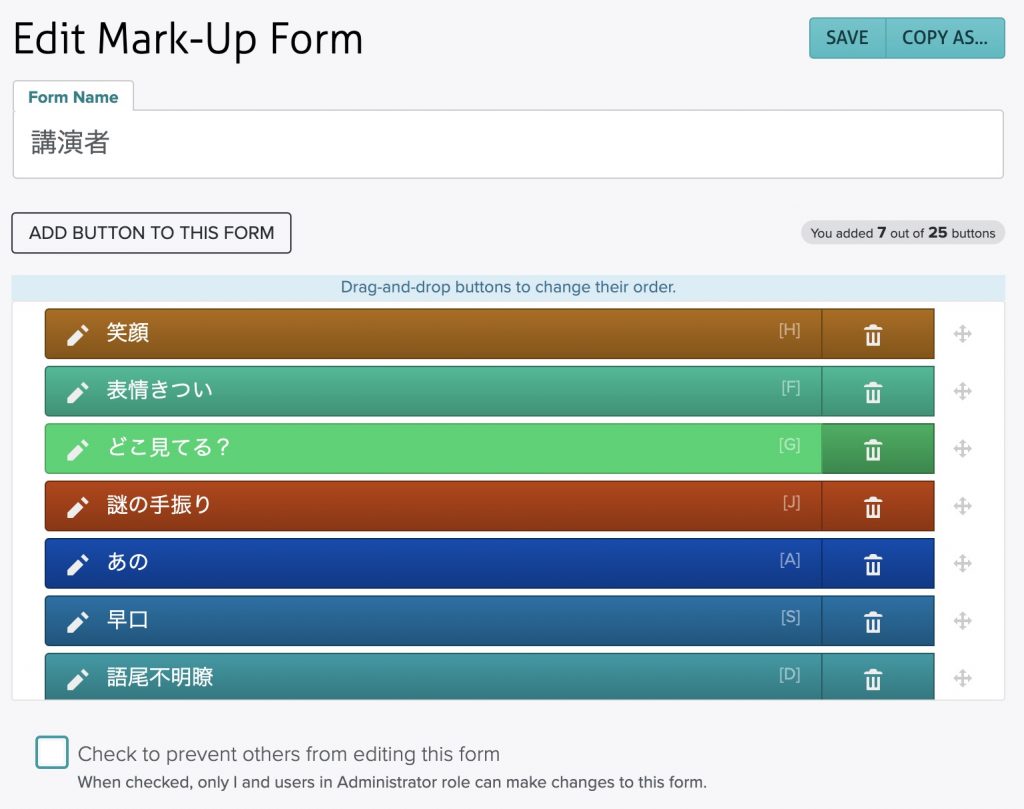Image resolution: width=1024 pixels, height=809 pixels.
Task: Remove the 謎の手振り button using trash icon
Action: click(873, 507)
